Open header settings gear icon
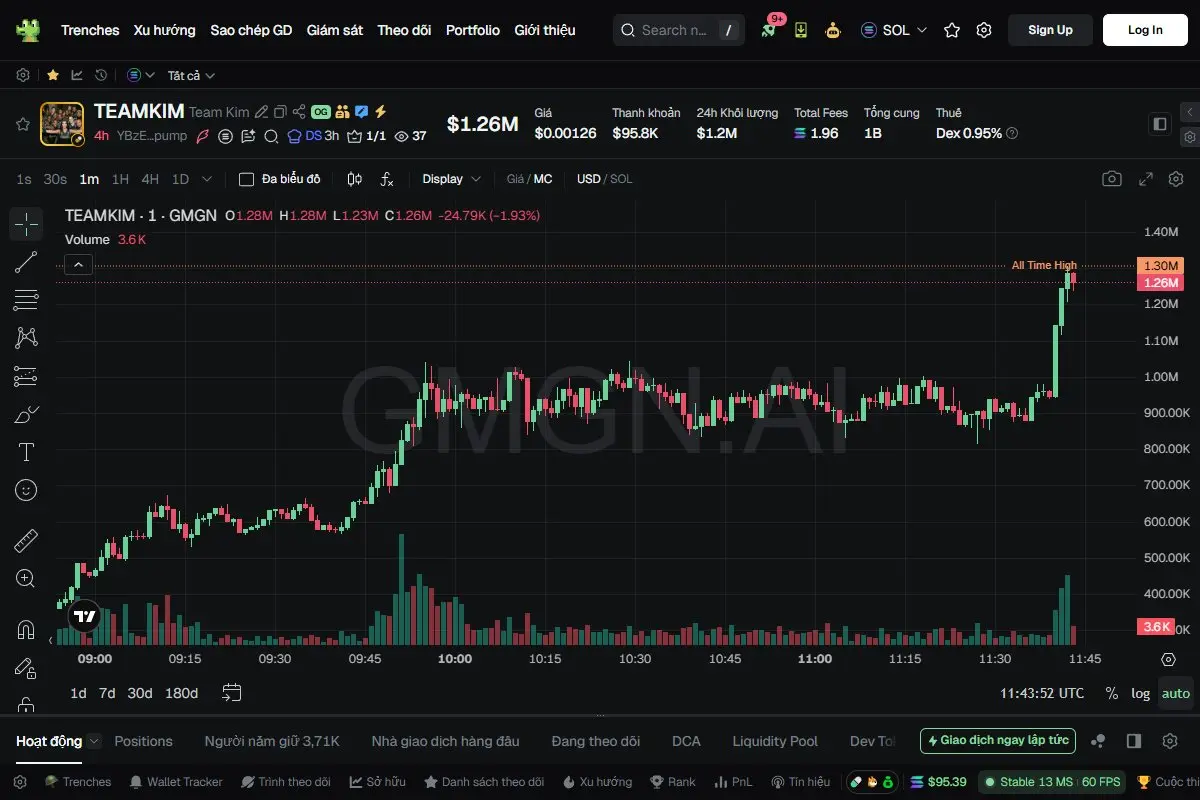Viewport: 1200px width, 800px height. tap(984, 30)
